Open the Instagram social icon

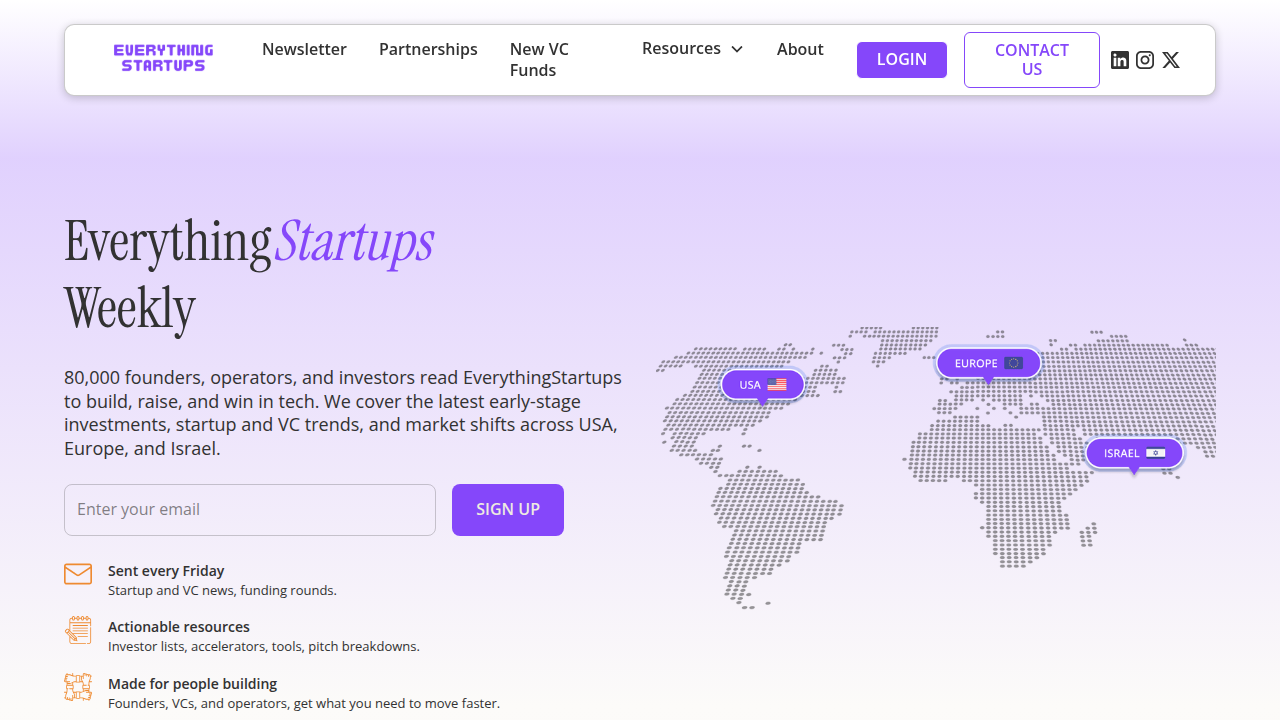coord(1145,60)
